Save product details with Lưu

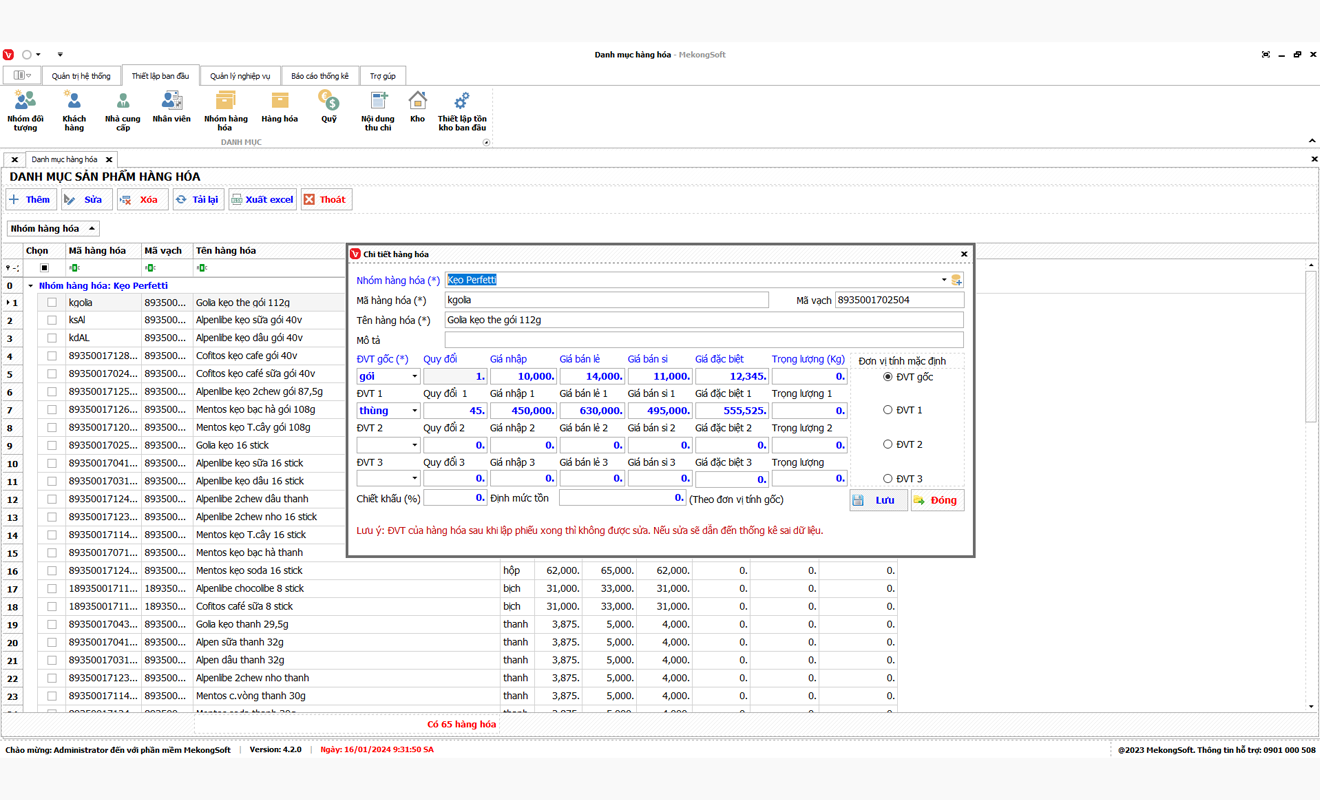[878, 500]
